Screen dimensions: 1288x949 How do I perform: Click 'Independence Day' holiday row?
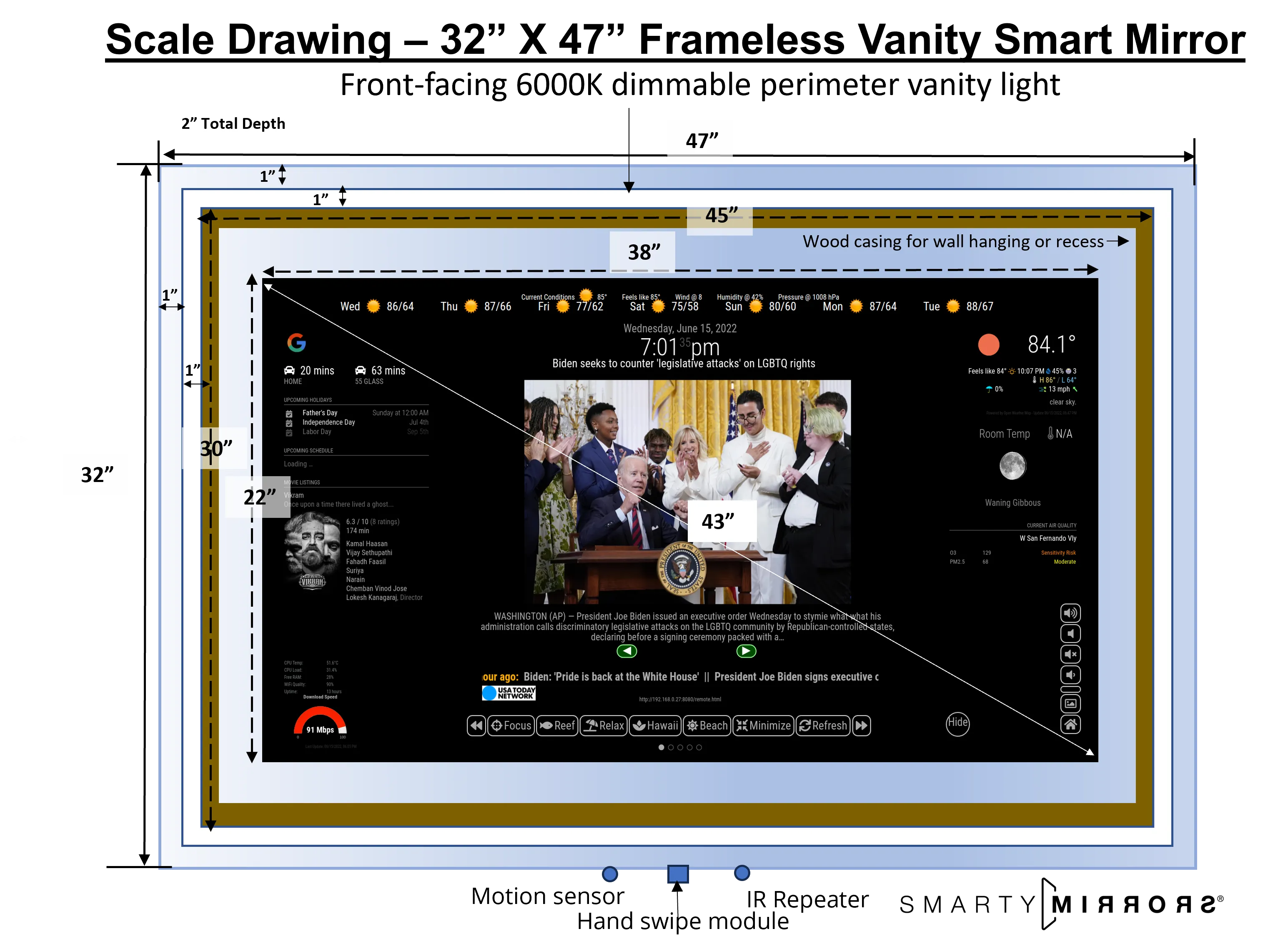click(x=357, y=422)
